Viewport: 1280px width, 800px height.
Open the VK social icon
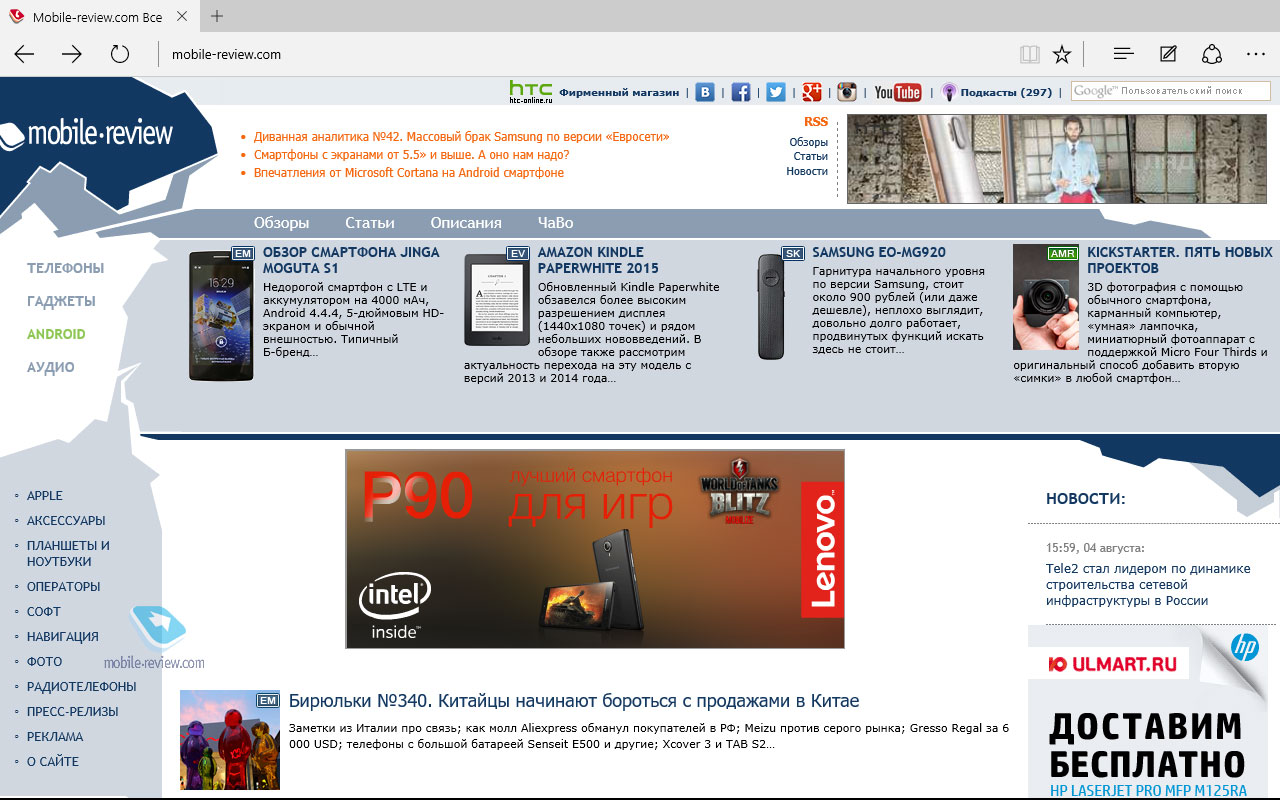[705, 92]
